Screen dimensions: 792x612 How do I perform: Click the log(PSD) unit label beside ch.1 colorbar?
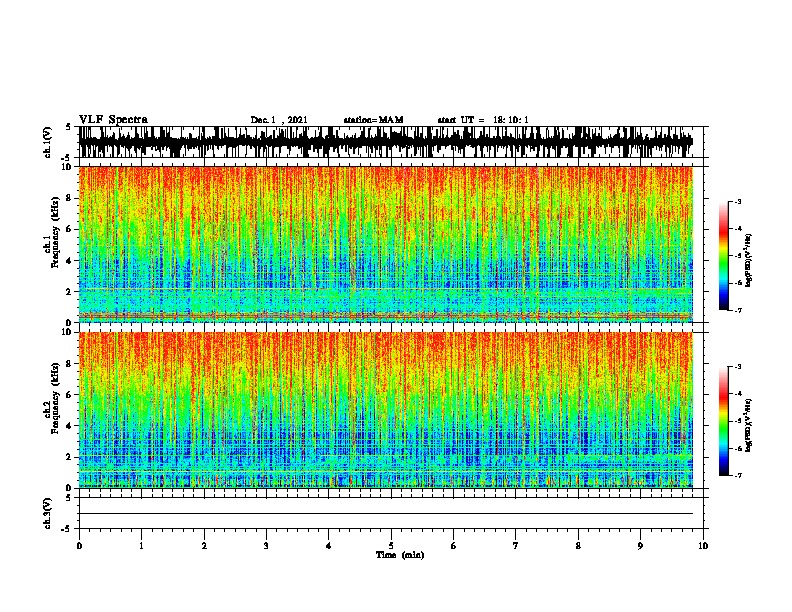[x=749, y=260]
